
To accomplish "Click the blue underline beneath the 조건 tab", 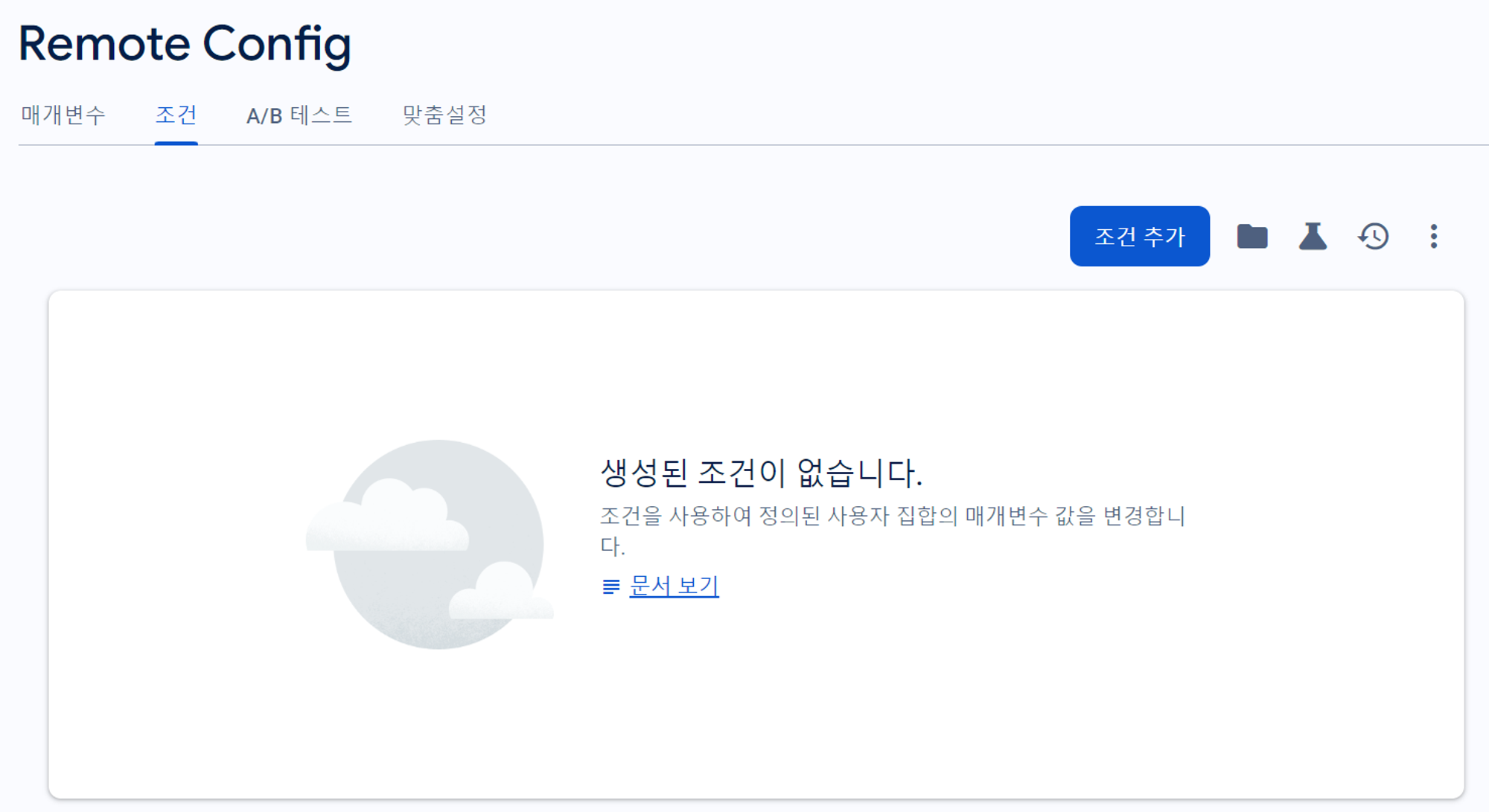I will coord(176,143).
